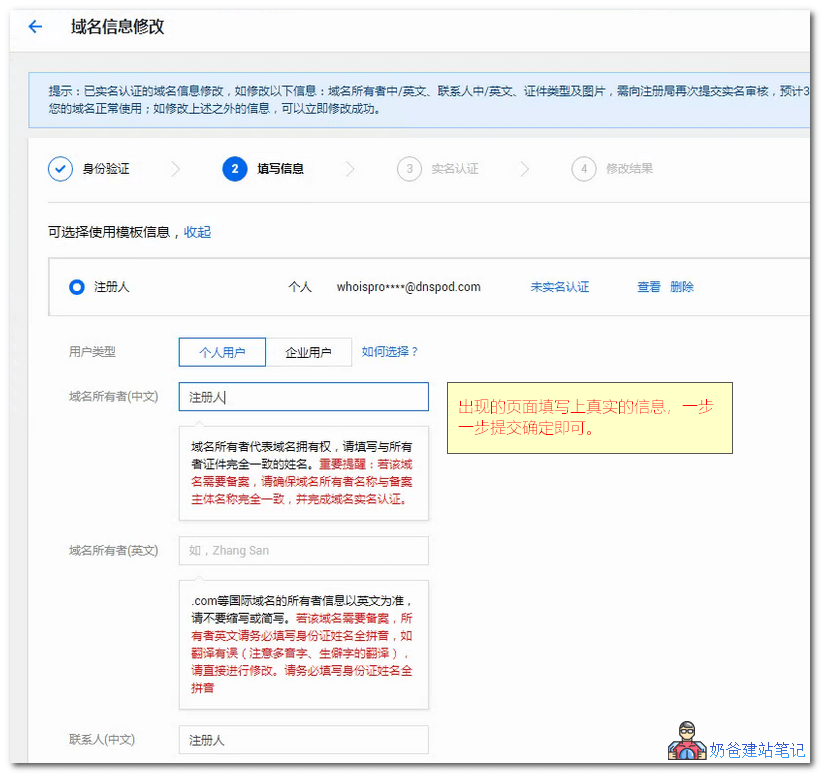Click 删除 to delete the template

coord(682,286)
